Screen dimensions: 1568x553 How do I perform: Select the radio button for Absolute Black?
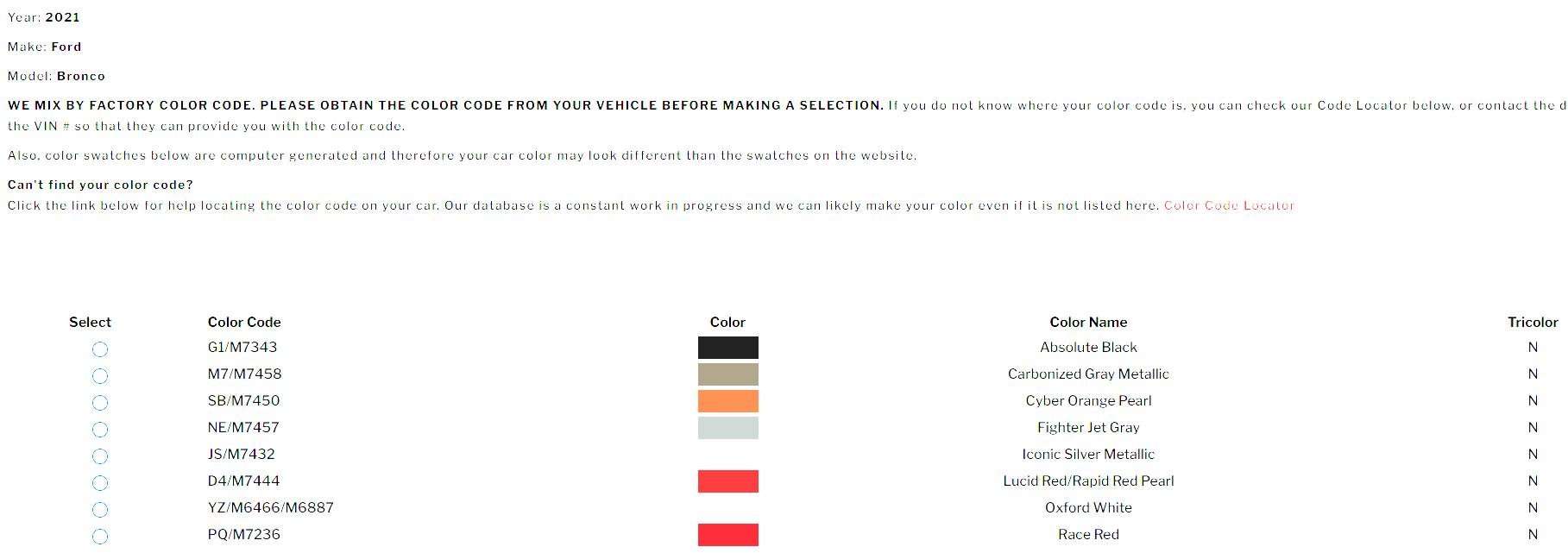pos(100,349)
